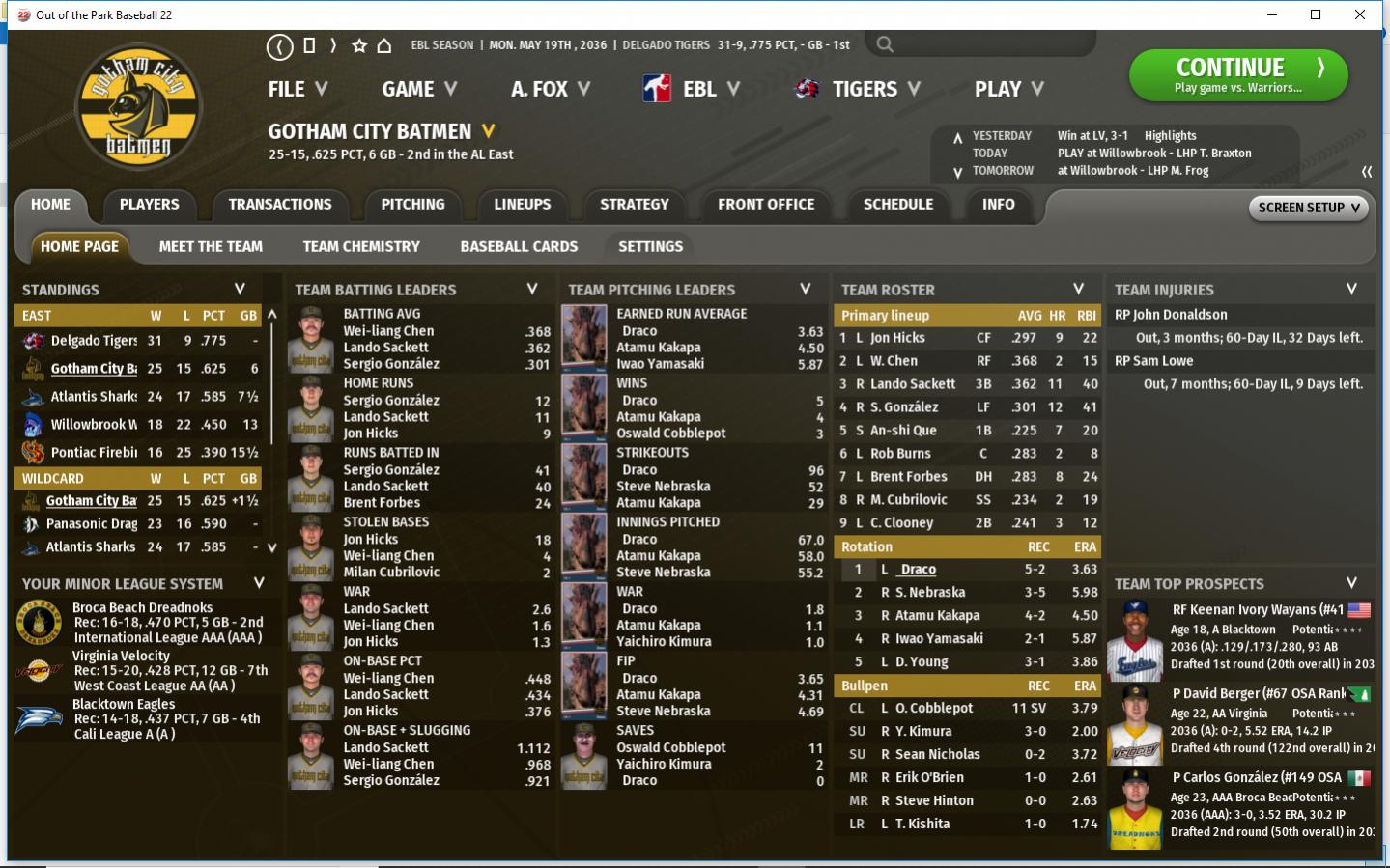Open RP John Donaldson in Team Injuries

[1171, 315]
